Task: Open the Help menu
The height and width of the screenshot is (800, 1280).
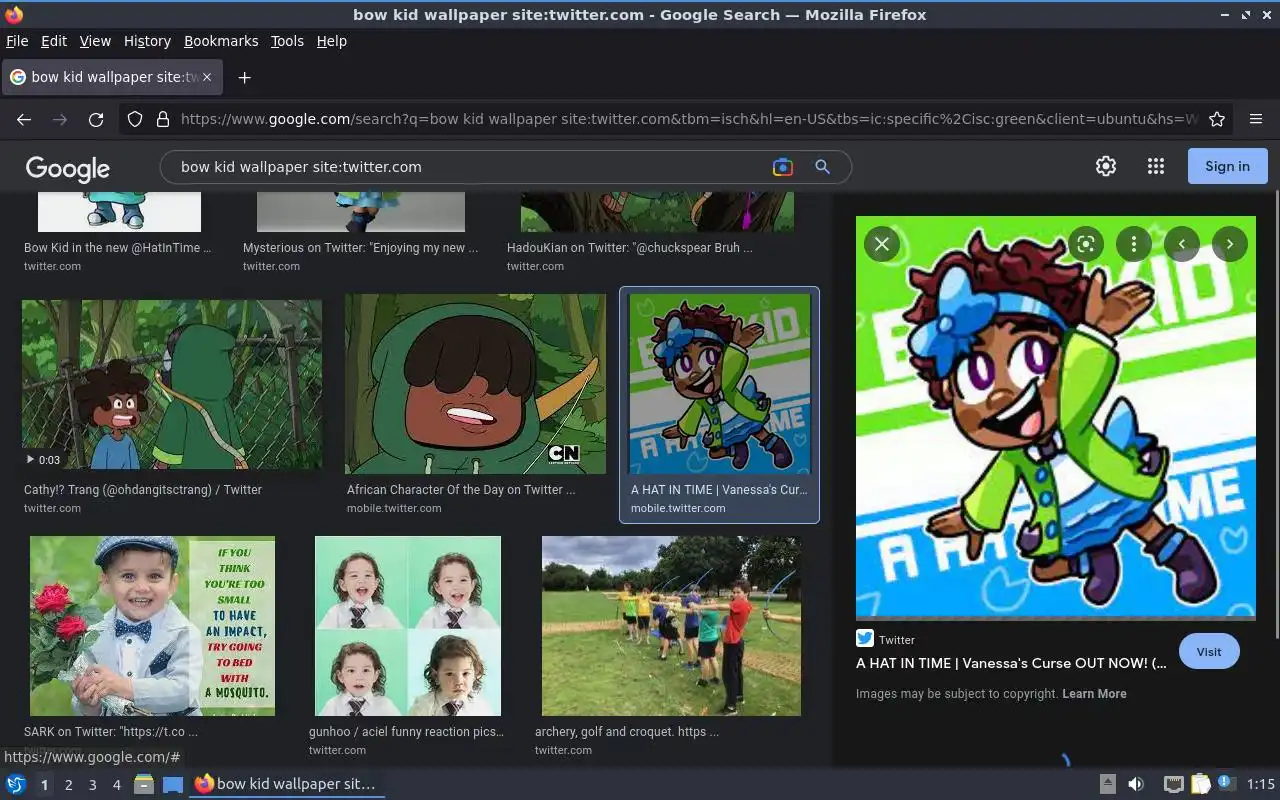Action: 331,41
